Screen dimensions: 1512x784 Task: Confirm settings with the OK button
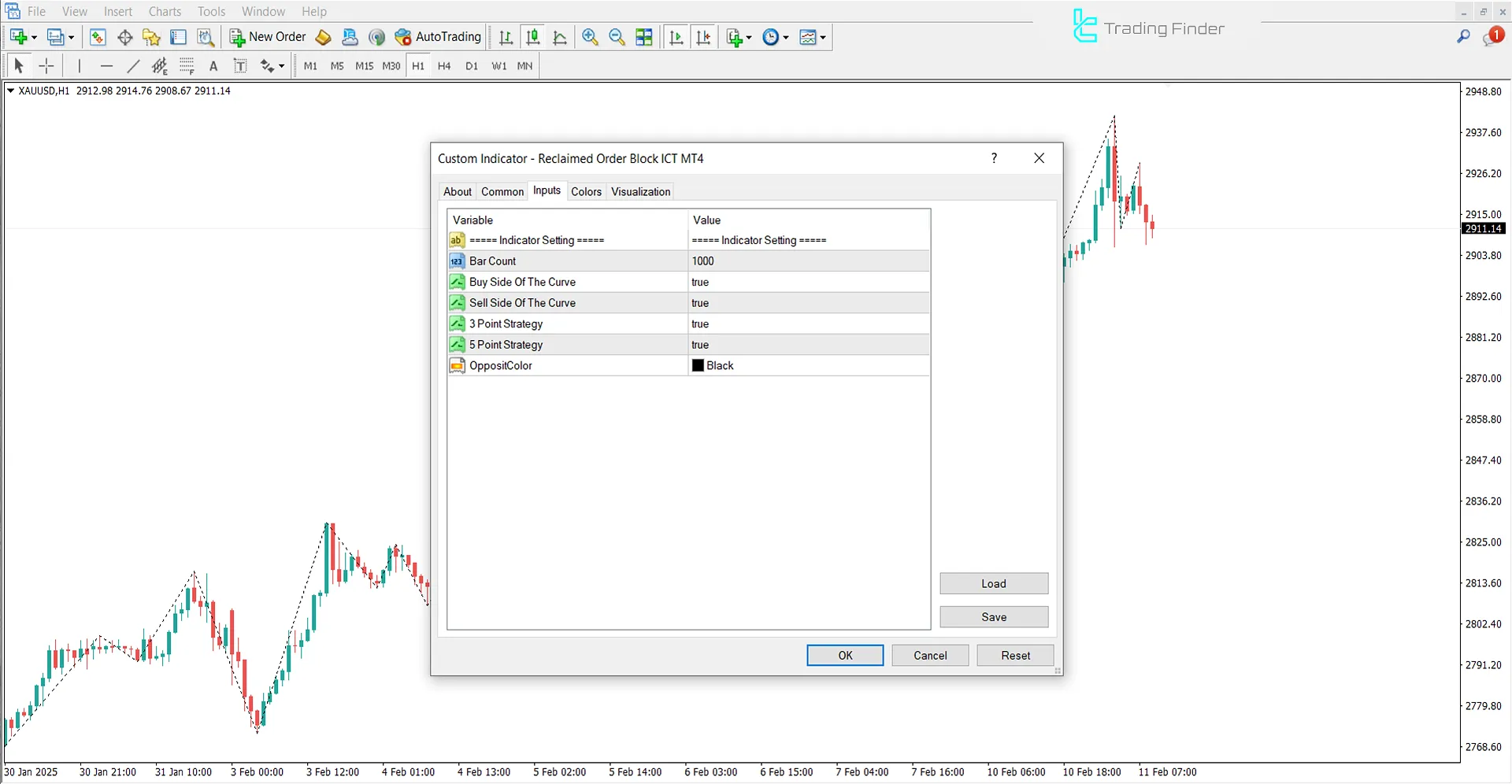coord(844,655)
